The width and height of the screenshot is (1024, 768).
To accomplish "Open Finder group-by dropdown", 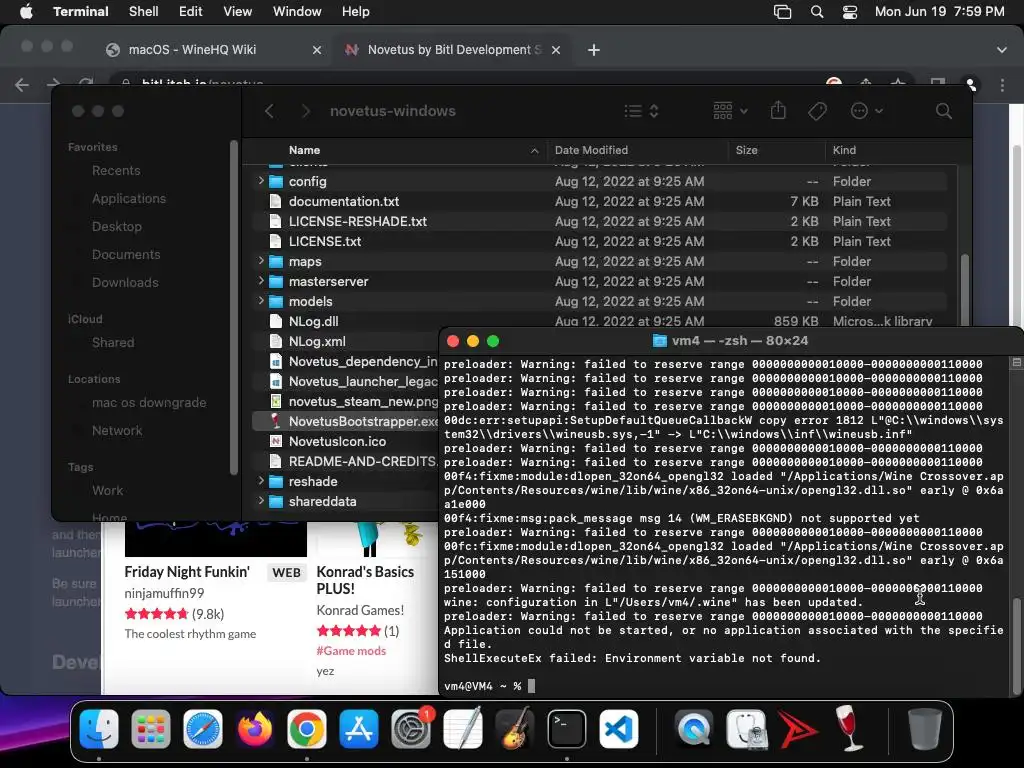I will pyautogui.click(x=730, y=111).
